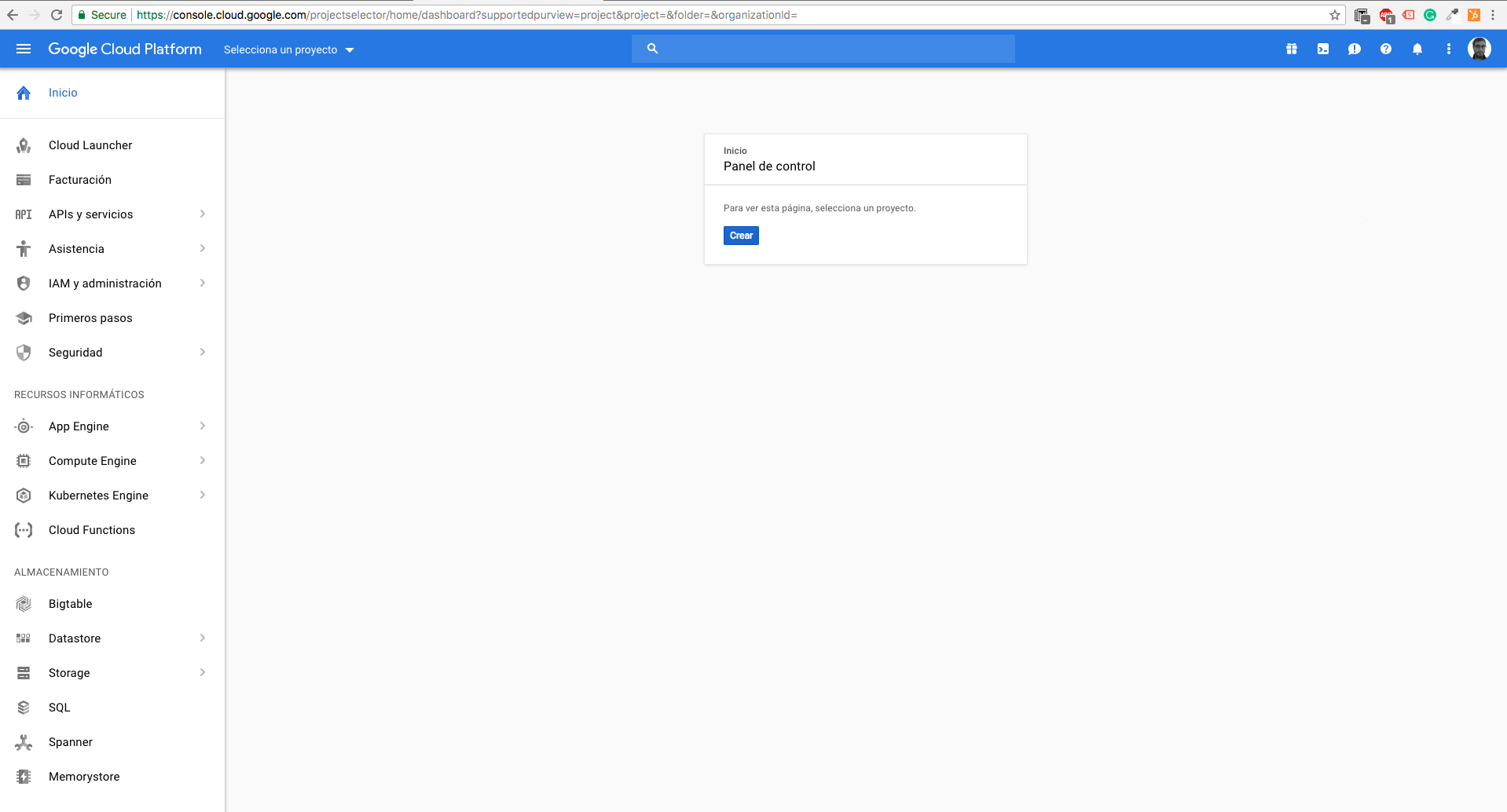The width and height of the screenshot is (1507, 812).
Task: Open Bigtable menu item
Action: 112,604
